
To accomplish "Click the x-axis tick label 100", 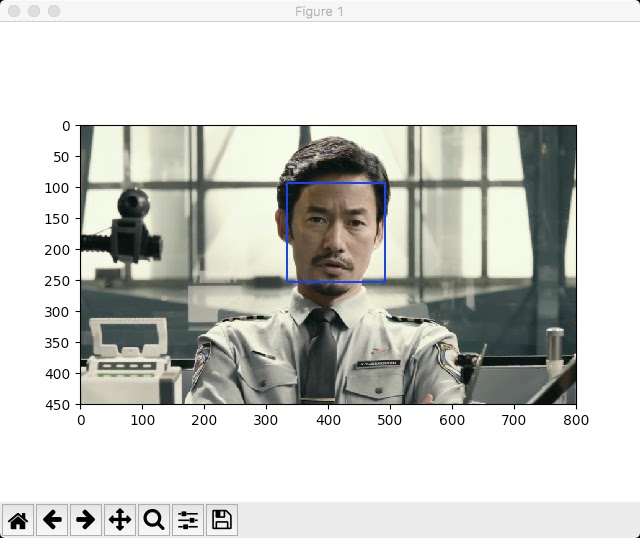I will coord(142,420).
